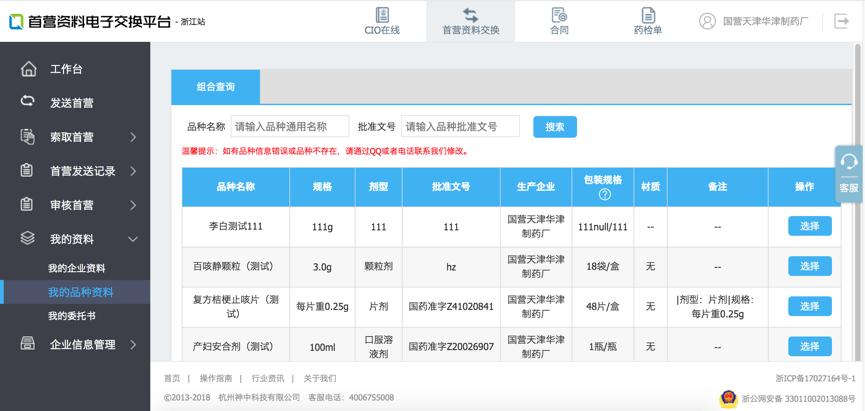
Task: Click the 首营发送记录 clipboard icon
Action: point(27,171)
